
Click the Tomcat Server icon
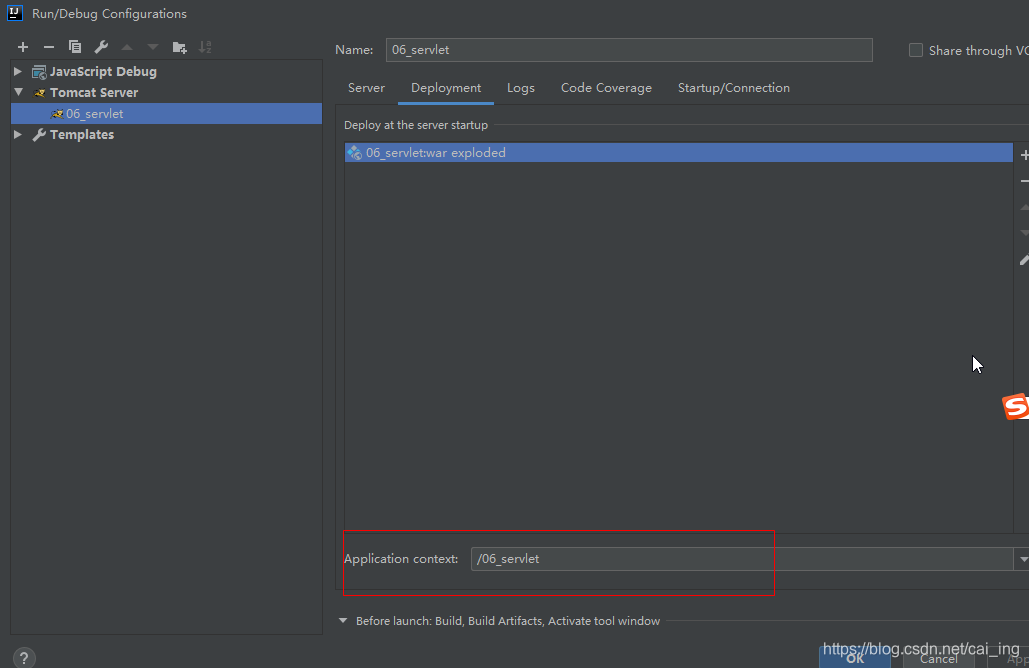(x=39, y=93)
